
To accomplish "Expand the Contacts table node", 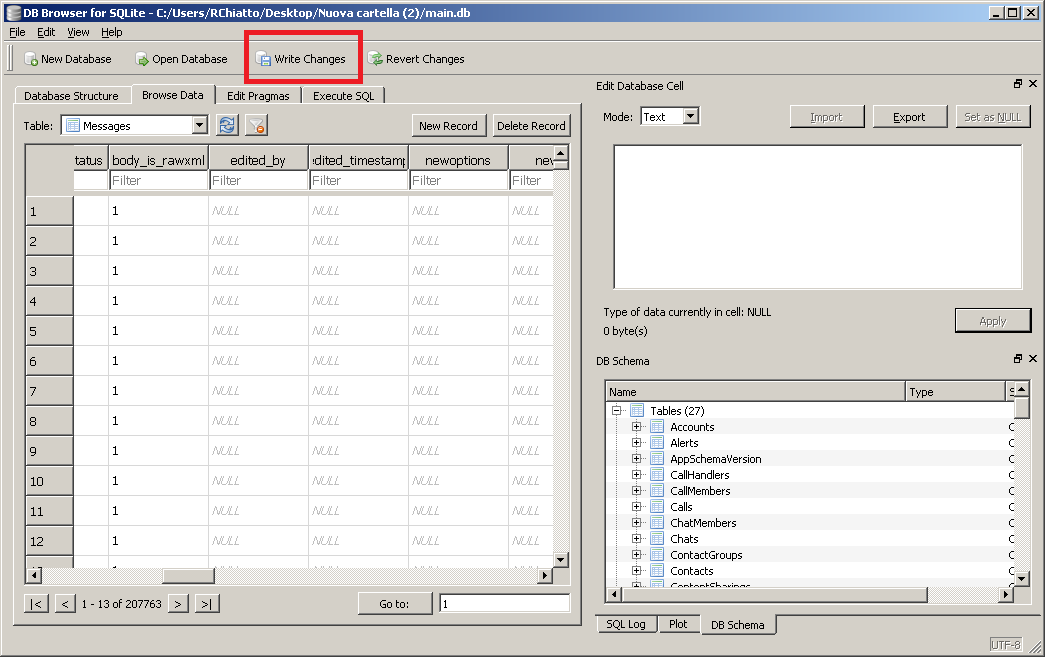I will pyautogui.click(x=636, y=571).
